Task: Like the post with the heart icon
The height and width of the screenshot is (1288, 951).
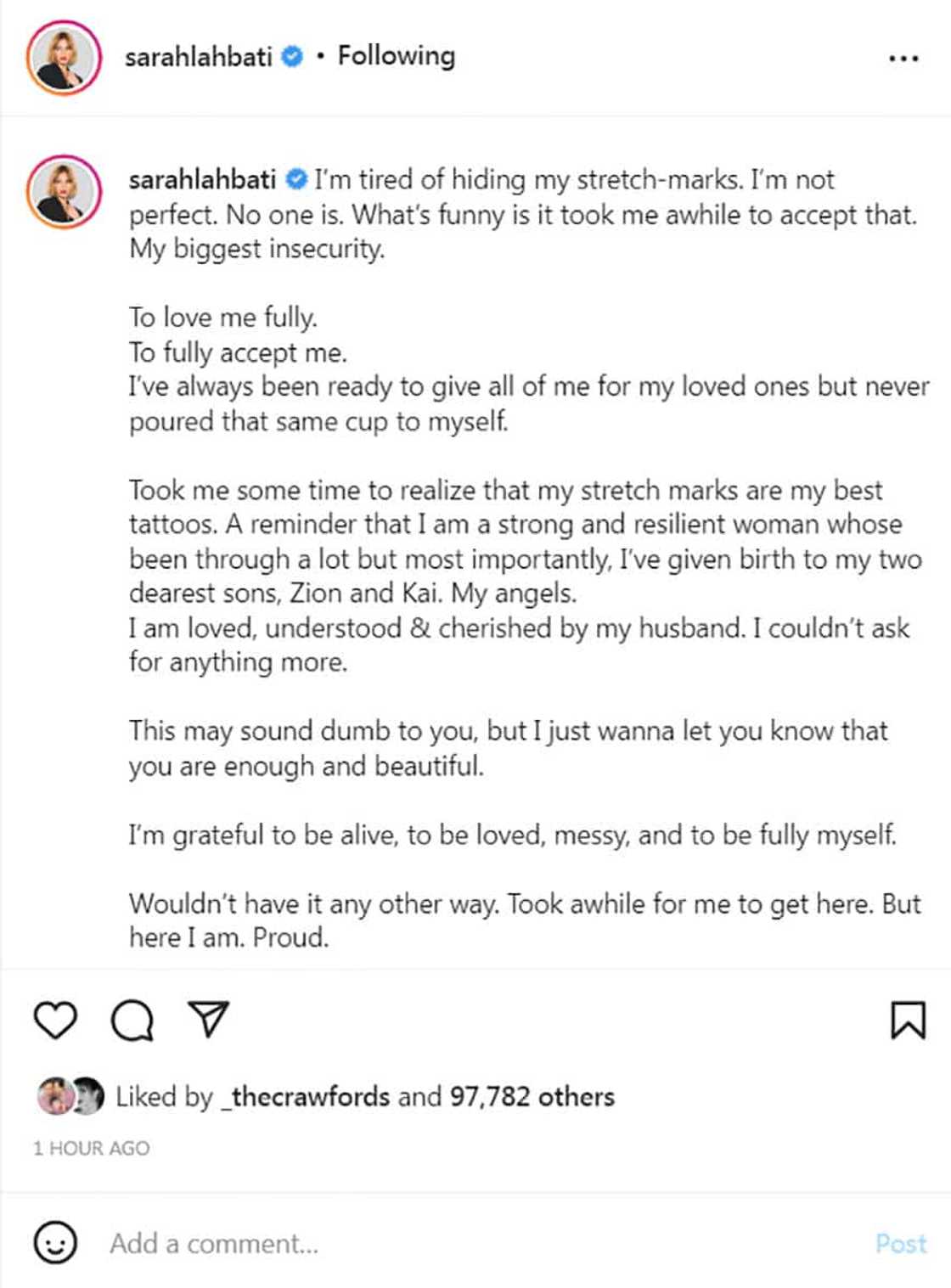Action: point(56,1020)
